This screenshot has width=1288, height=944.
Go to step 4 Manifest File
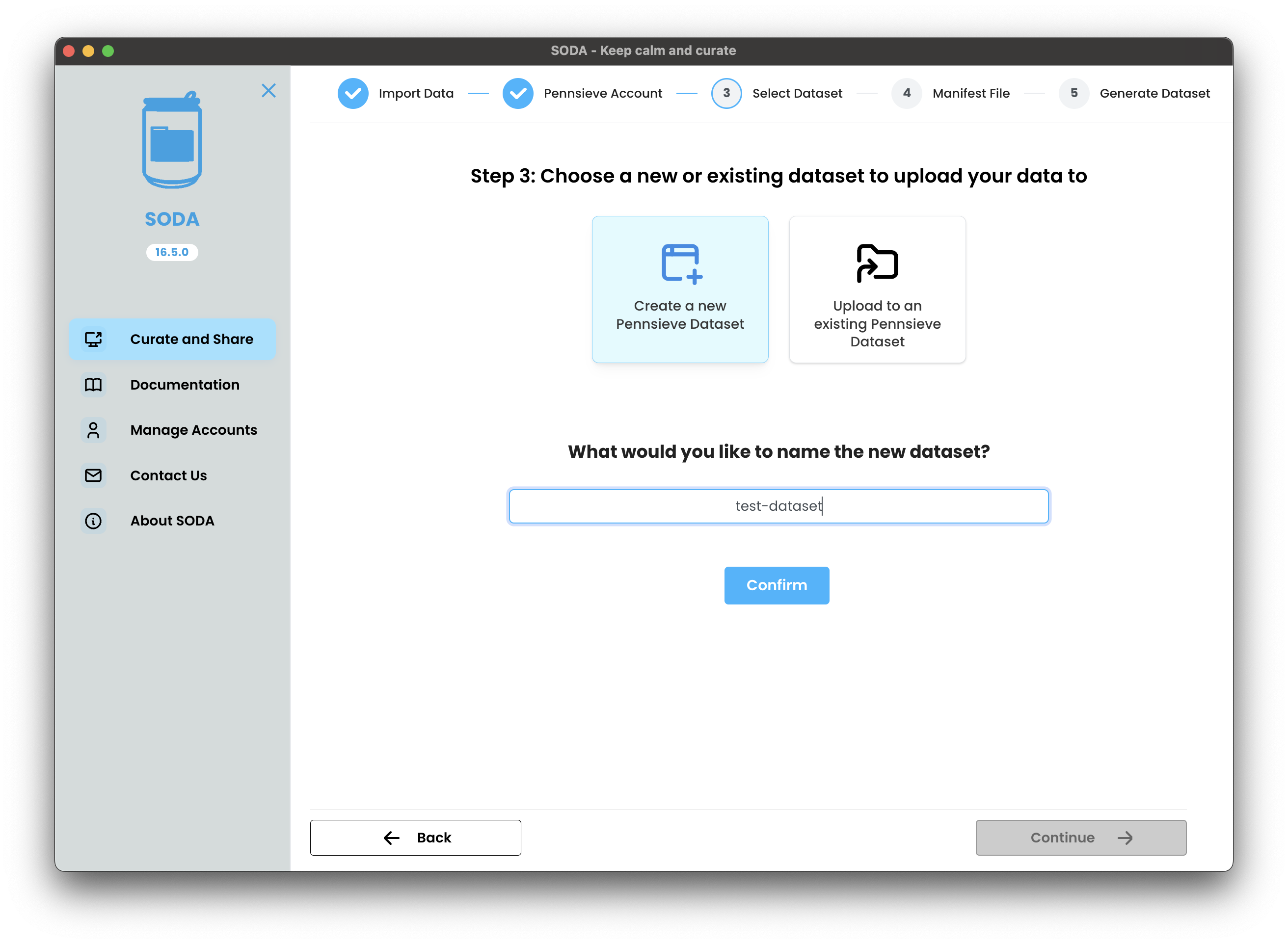tap(907, 93)
